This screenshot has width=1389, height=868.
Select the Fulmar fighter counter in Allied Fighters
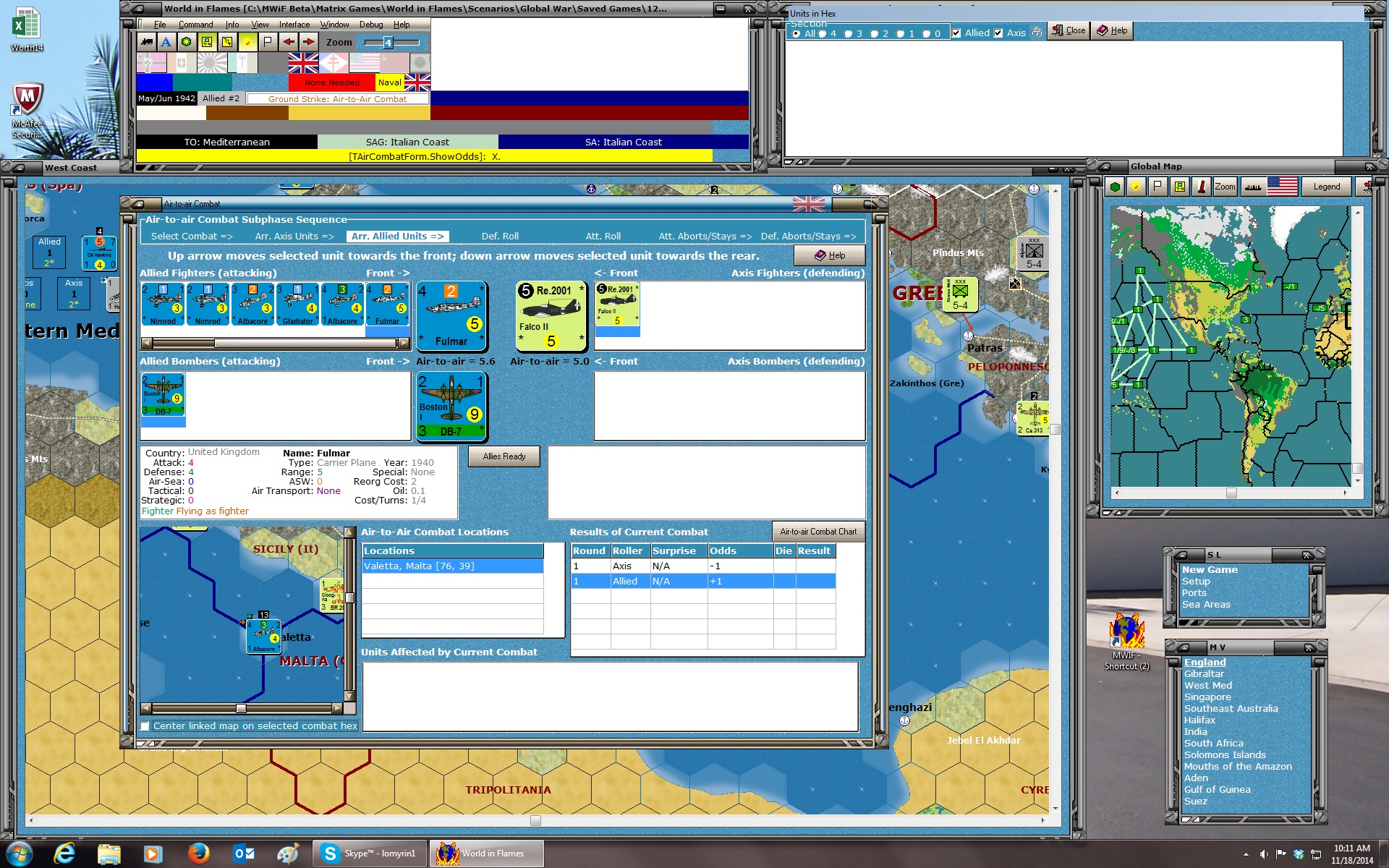point(388,305)
